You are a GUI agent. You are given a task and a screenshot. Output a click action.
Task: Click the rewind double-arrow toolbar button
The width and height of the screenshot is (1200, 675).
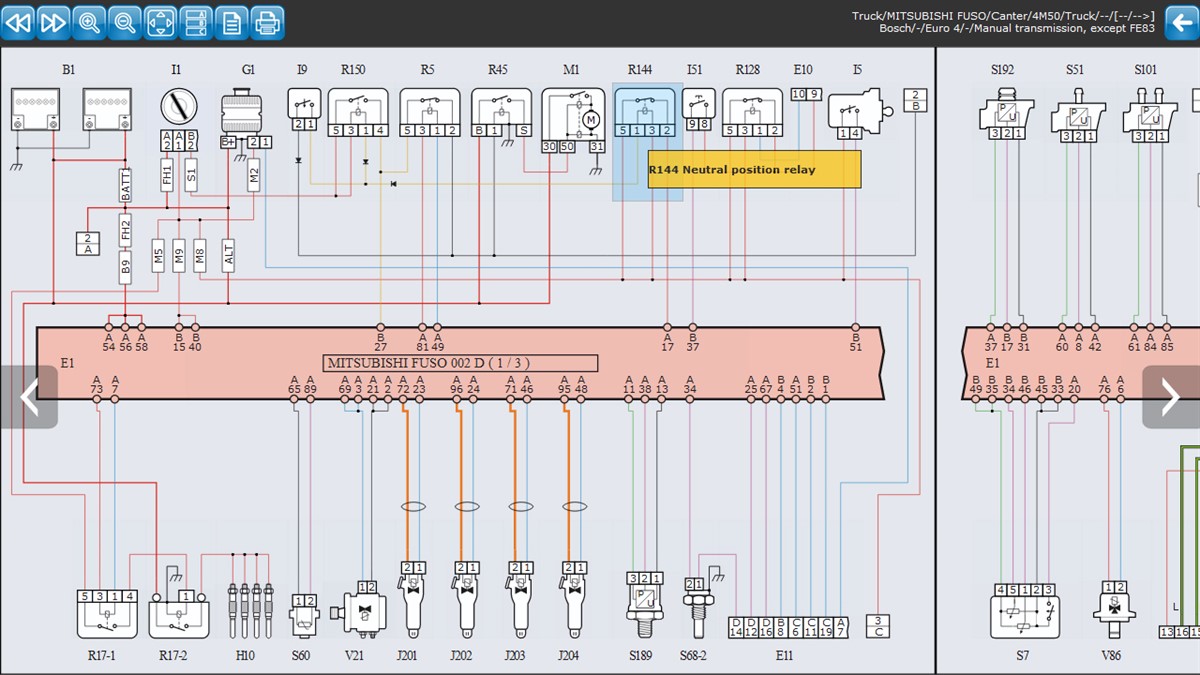point(18,22)
